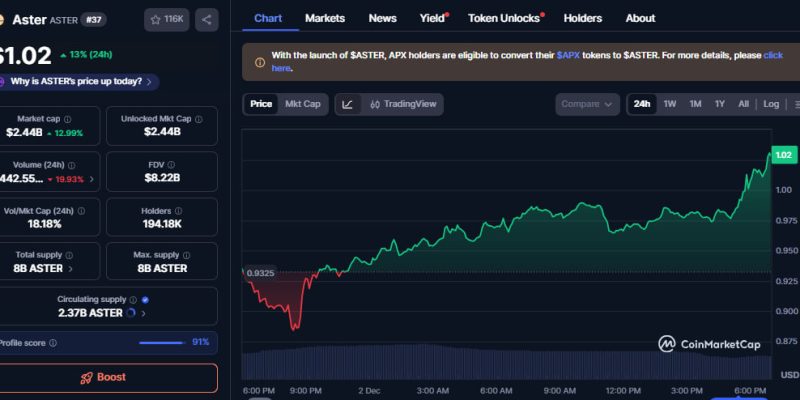Click the Market cap info icon

[69, 118]
